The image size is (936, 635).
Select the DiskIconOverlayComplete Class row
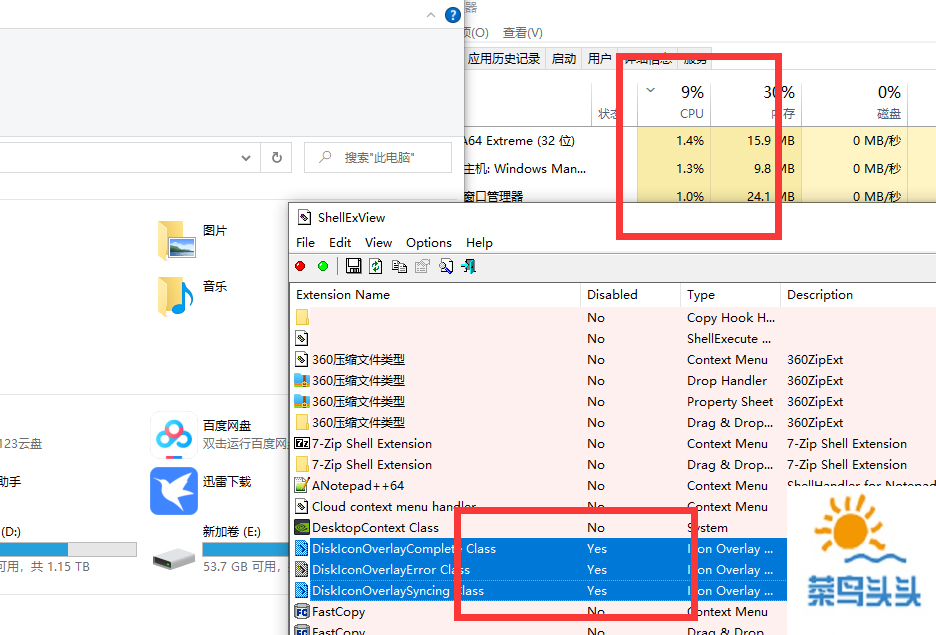538,548
